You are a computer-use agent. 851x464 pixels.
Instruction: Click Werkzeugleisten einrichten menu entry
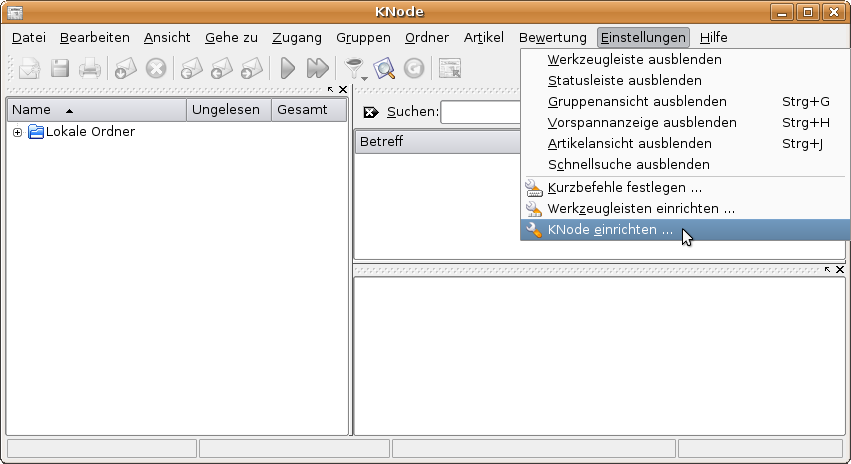coord(641,208)
